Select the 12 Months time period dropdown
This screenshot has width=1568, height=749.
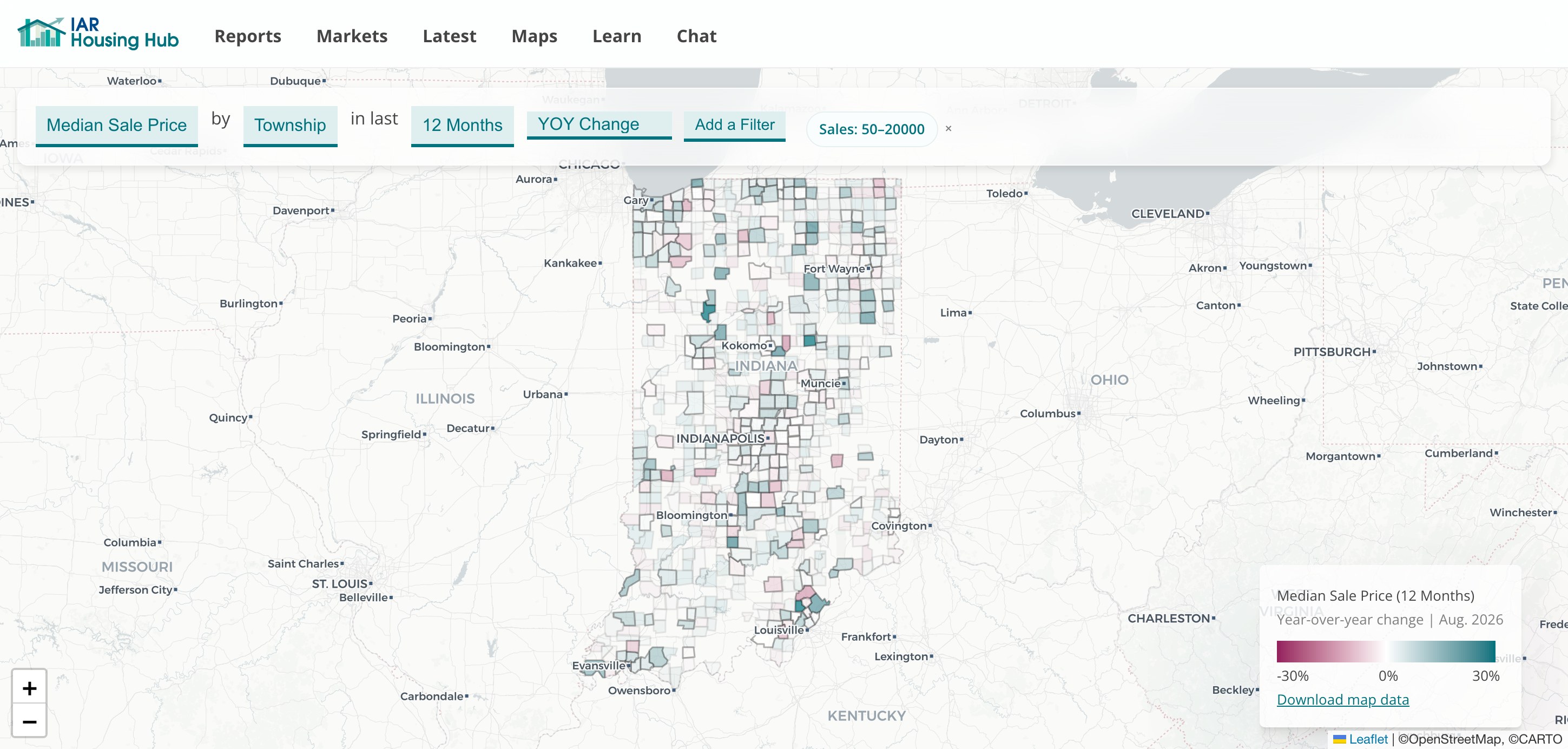pos(463,126)
